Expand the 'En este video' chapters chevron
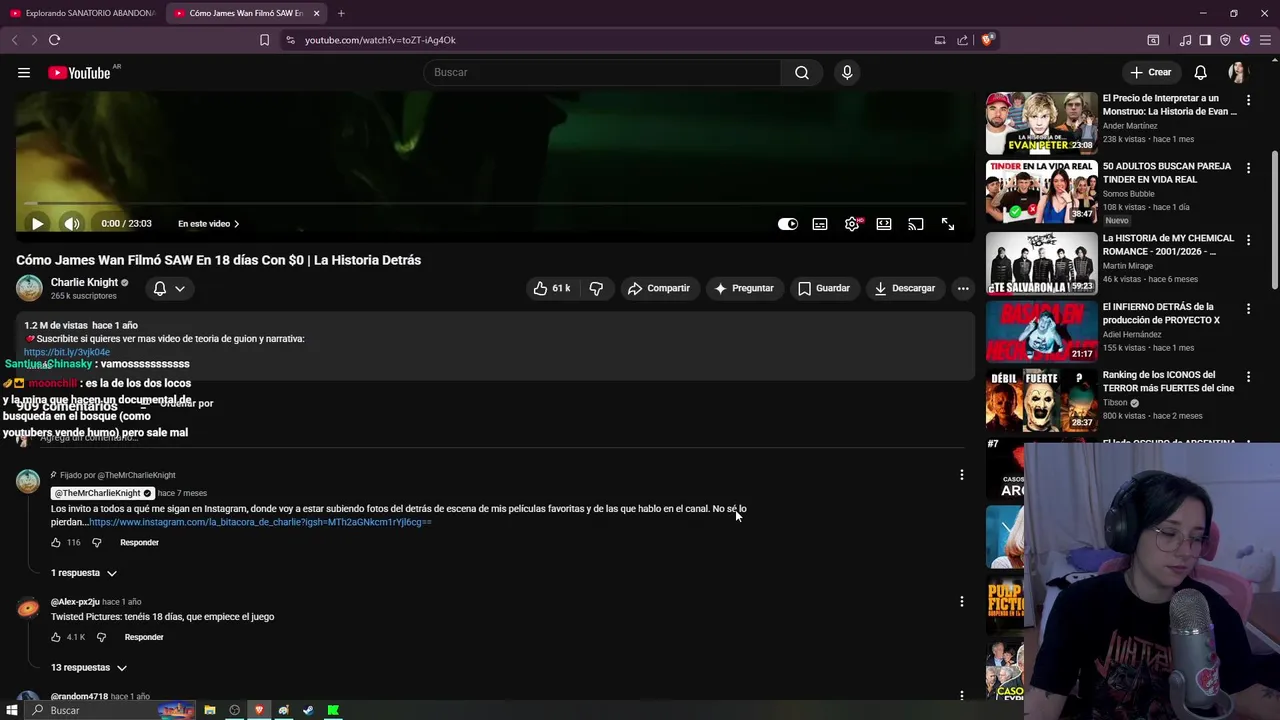The image size is (1280, 720). (x=236, y=224)
